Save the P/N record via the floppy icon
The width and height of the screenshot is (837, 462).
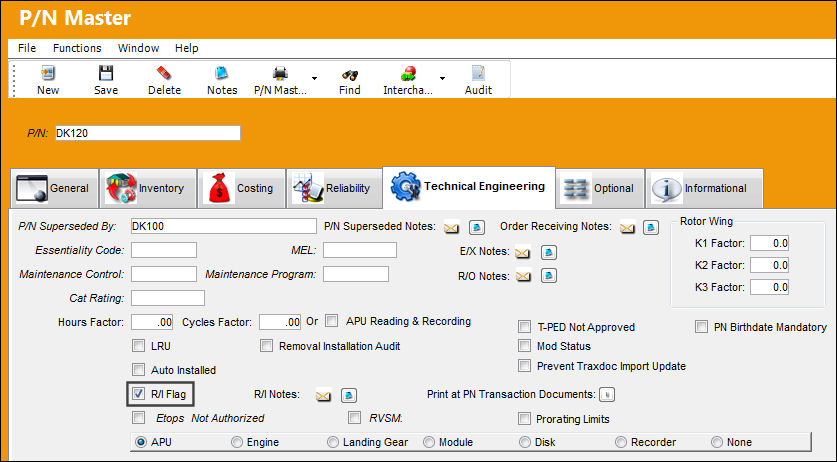coord(106,73)
